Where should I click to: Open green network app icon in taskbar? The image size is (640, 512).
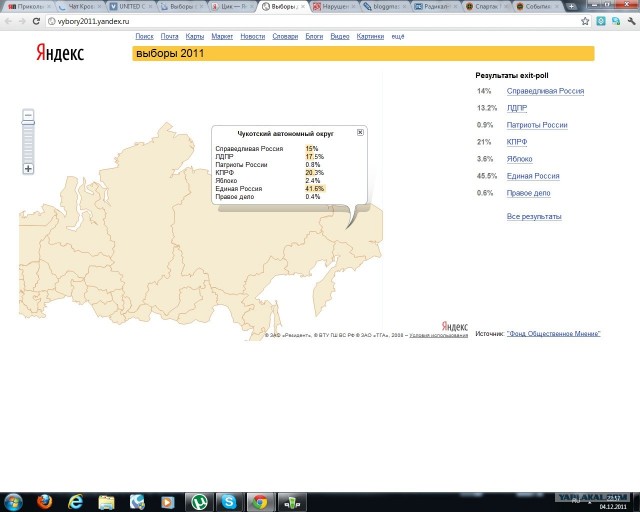[x=291, y=502]
